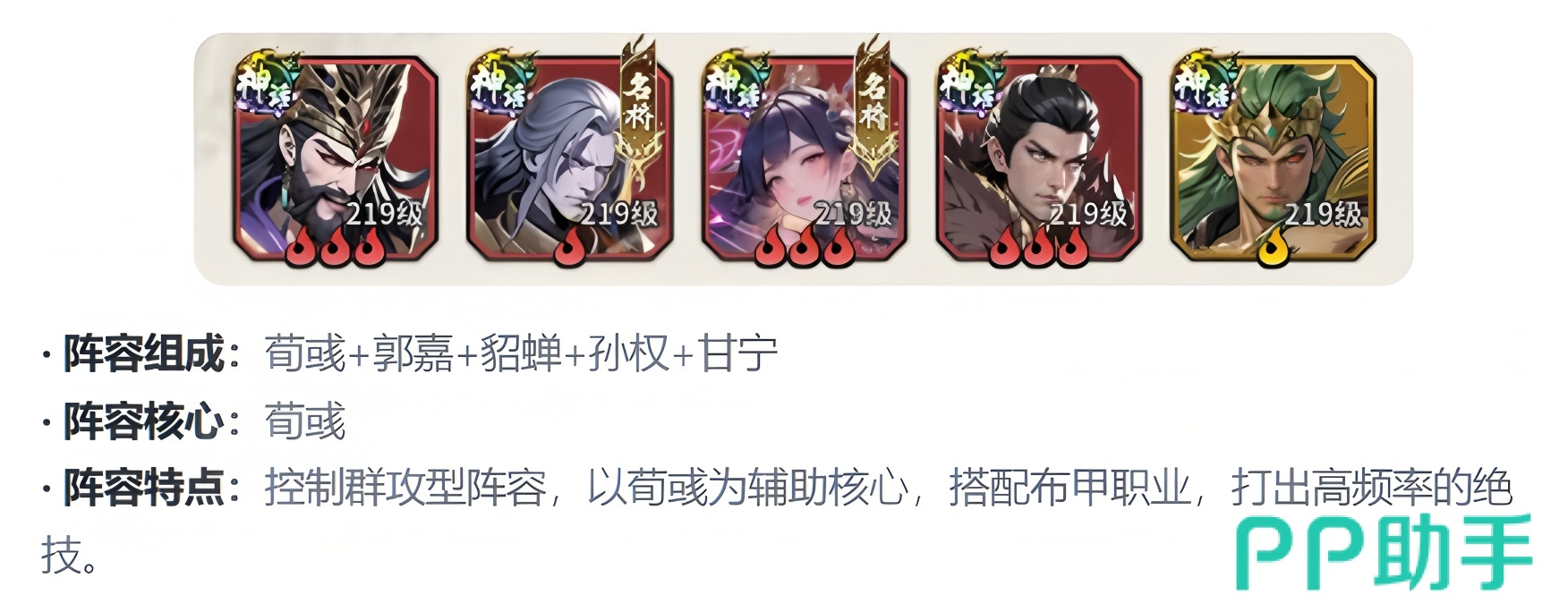This screenshot has height=612, width=1568.
Task: Select the black-haired fur-collar hero portrait
Action: 1039,159
